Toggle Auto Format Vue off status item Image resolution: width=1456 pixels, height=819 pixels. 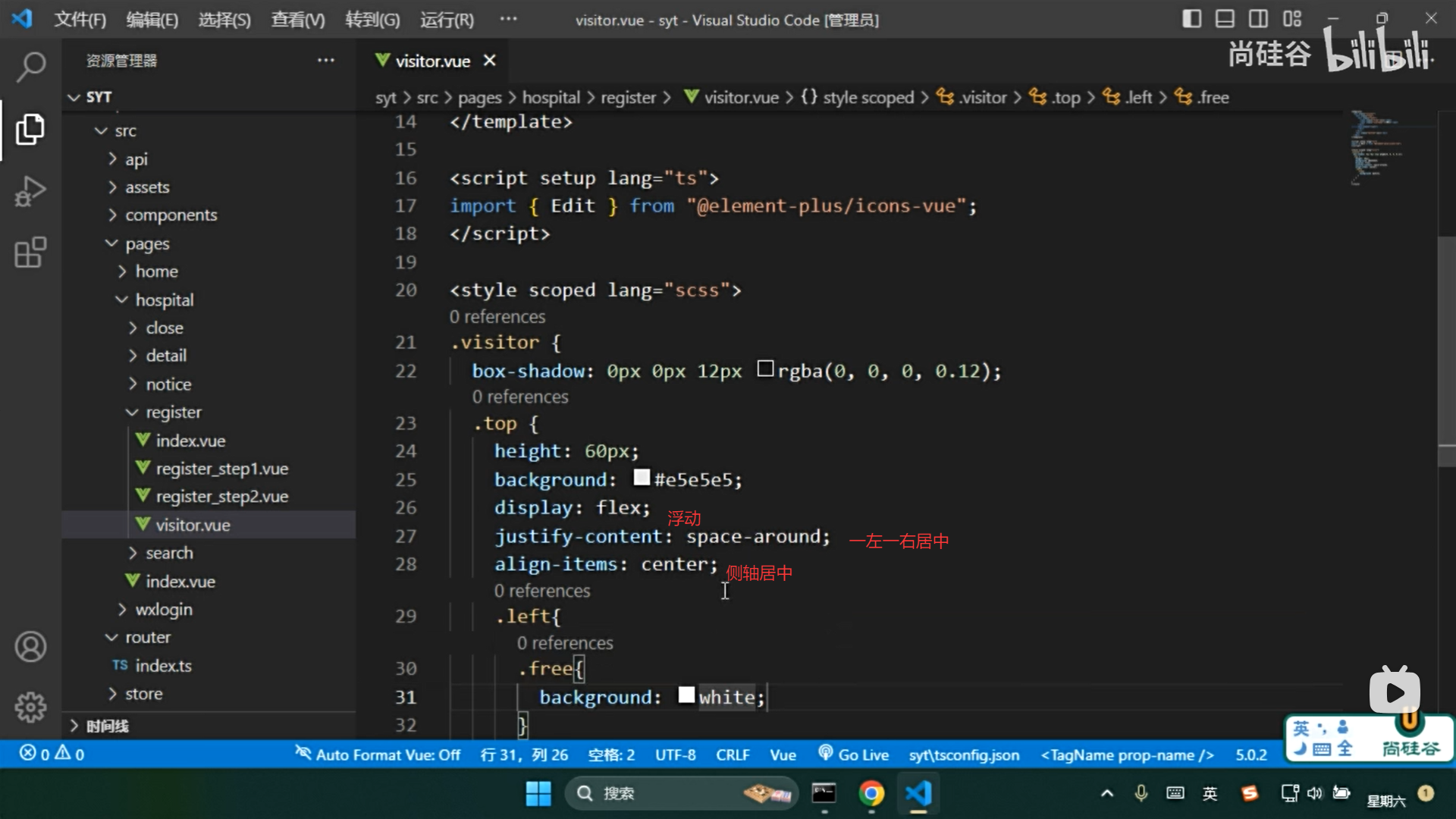point(378,755)
